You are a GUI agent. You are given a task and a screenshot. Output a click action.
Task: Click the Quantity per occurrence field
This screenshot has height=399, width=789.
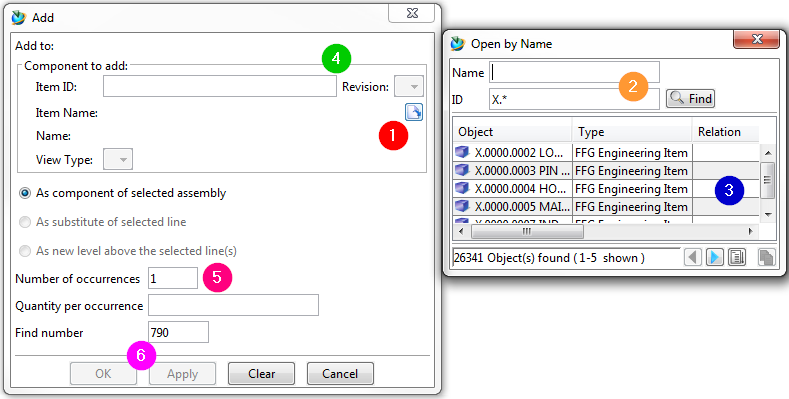click(x=233, y=305)
